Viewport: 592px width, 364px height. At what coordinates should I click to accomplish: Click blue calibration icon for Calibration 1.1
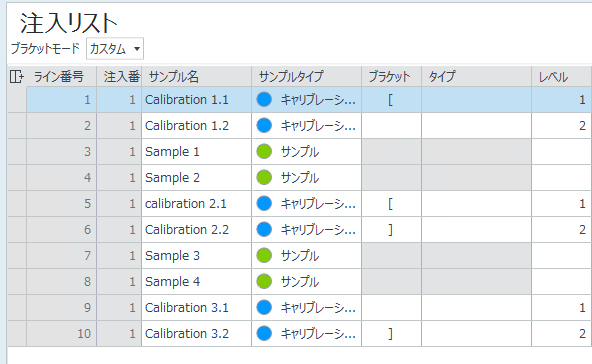[264, 99]
